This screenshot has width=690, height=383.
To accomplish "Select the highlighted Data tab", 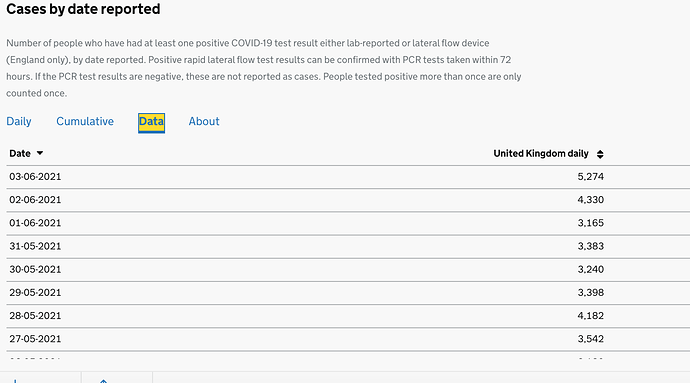I will [151, 122].
